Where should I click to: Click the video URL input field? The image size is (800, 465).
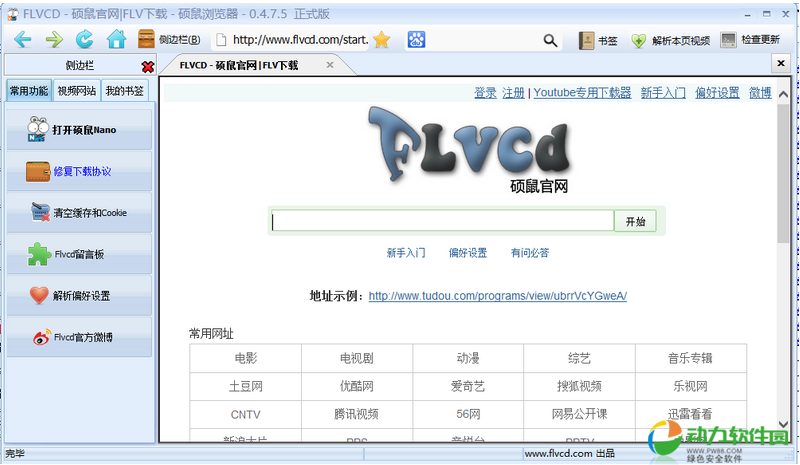(442, 221)
